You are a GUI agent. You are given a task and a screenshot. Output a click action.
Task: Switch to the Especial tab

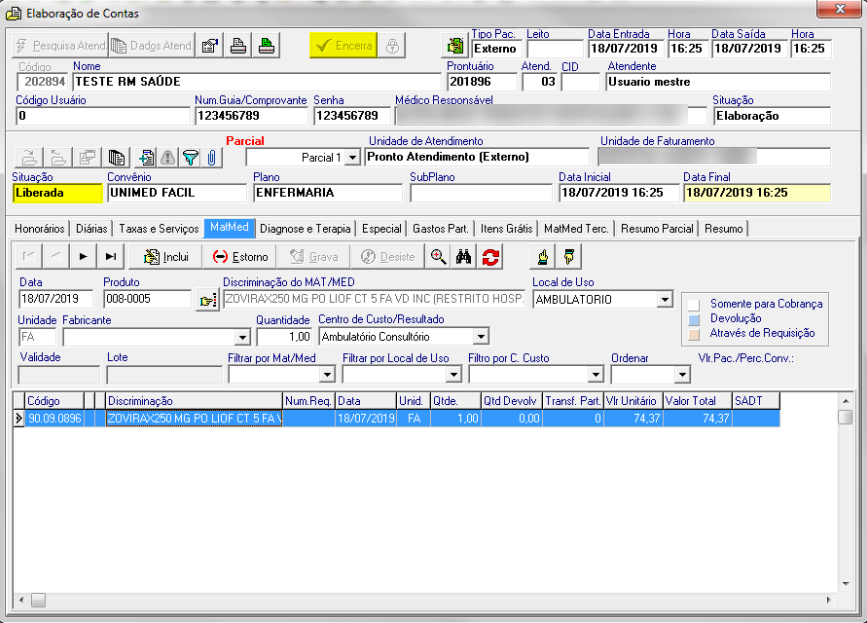pos(382,229)
